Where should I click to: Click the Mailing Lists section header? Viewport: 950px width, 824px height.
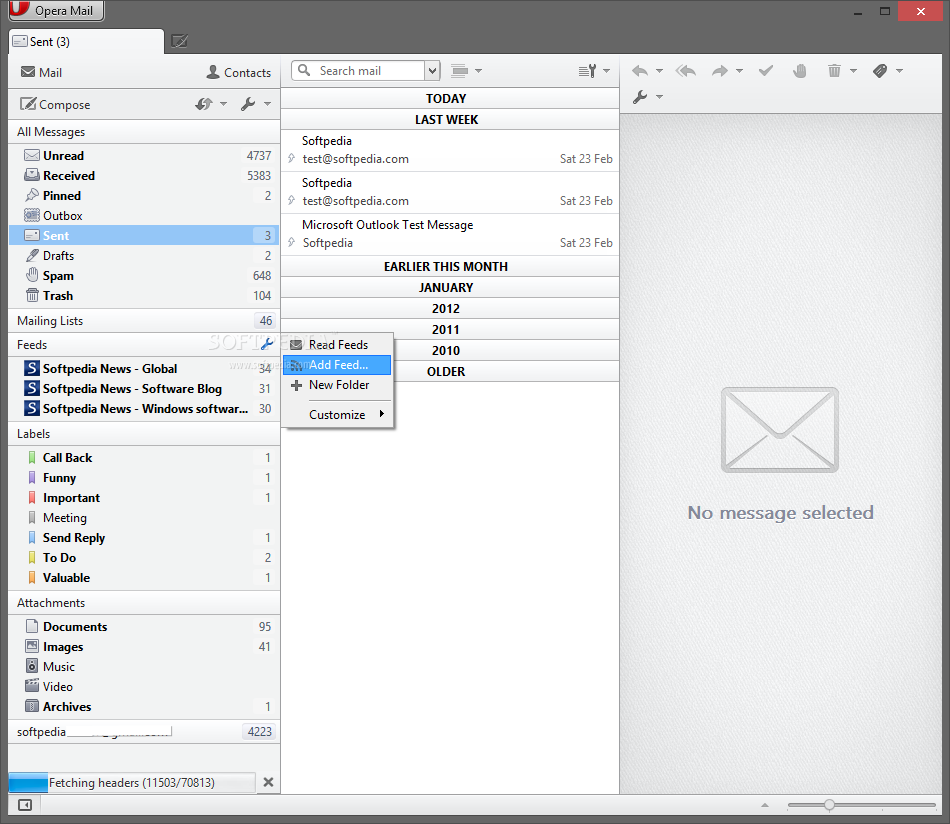[144, 321]
